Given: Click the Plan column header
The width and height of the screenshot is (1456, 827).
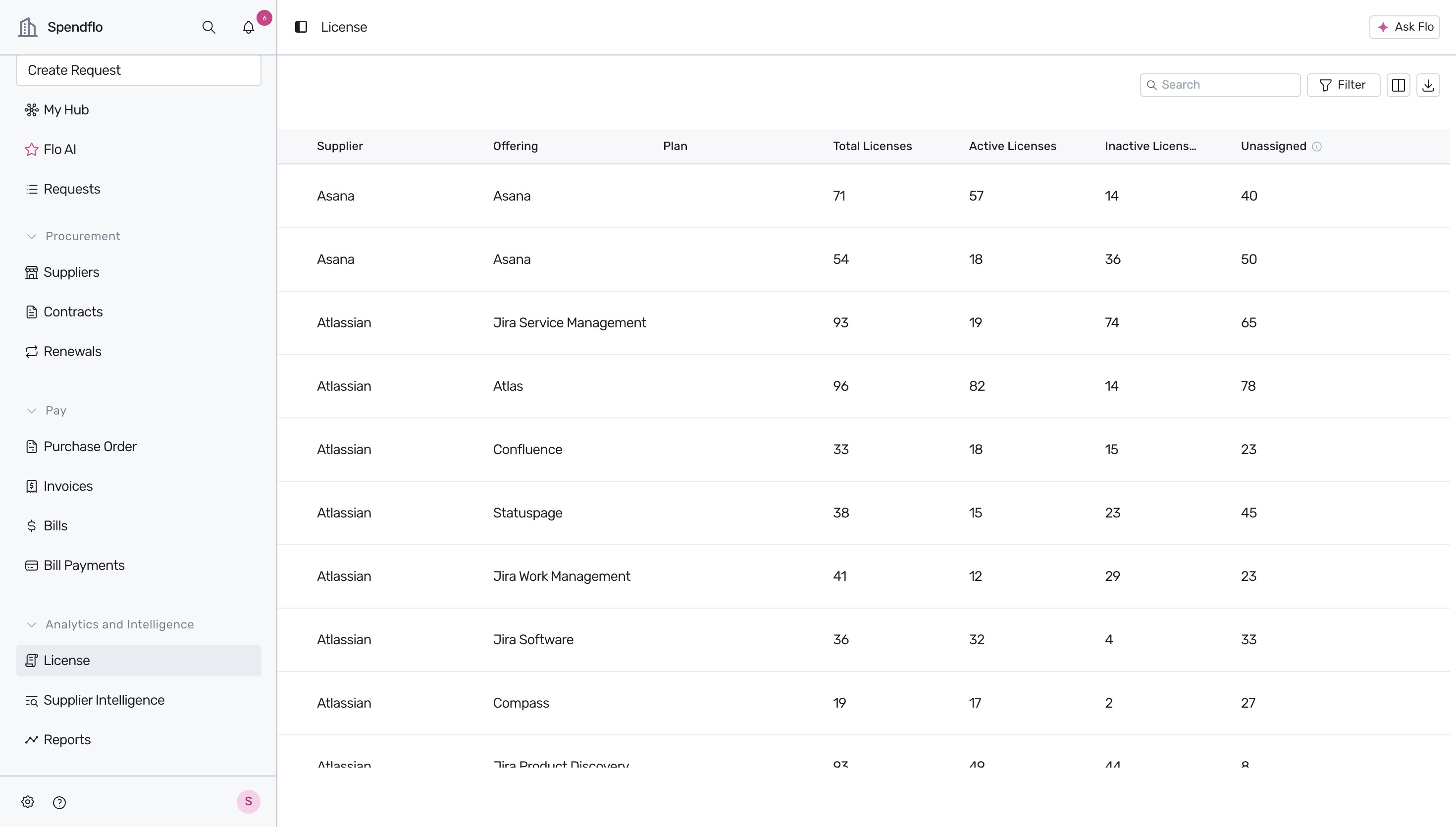Looking at the screenshot, I should pyautogui.click(x=675, y=146).
